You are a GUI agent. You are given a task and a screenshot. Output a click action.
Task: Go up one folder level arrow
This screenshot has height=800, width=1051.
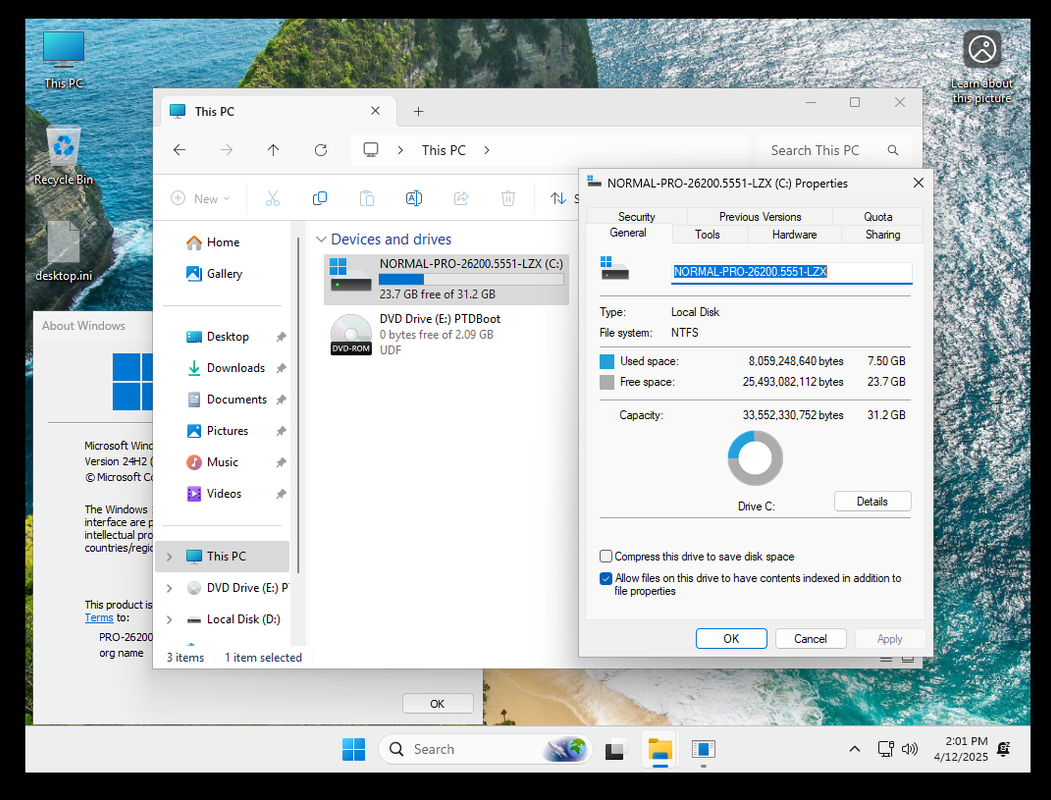273,150
